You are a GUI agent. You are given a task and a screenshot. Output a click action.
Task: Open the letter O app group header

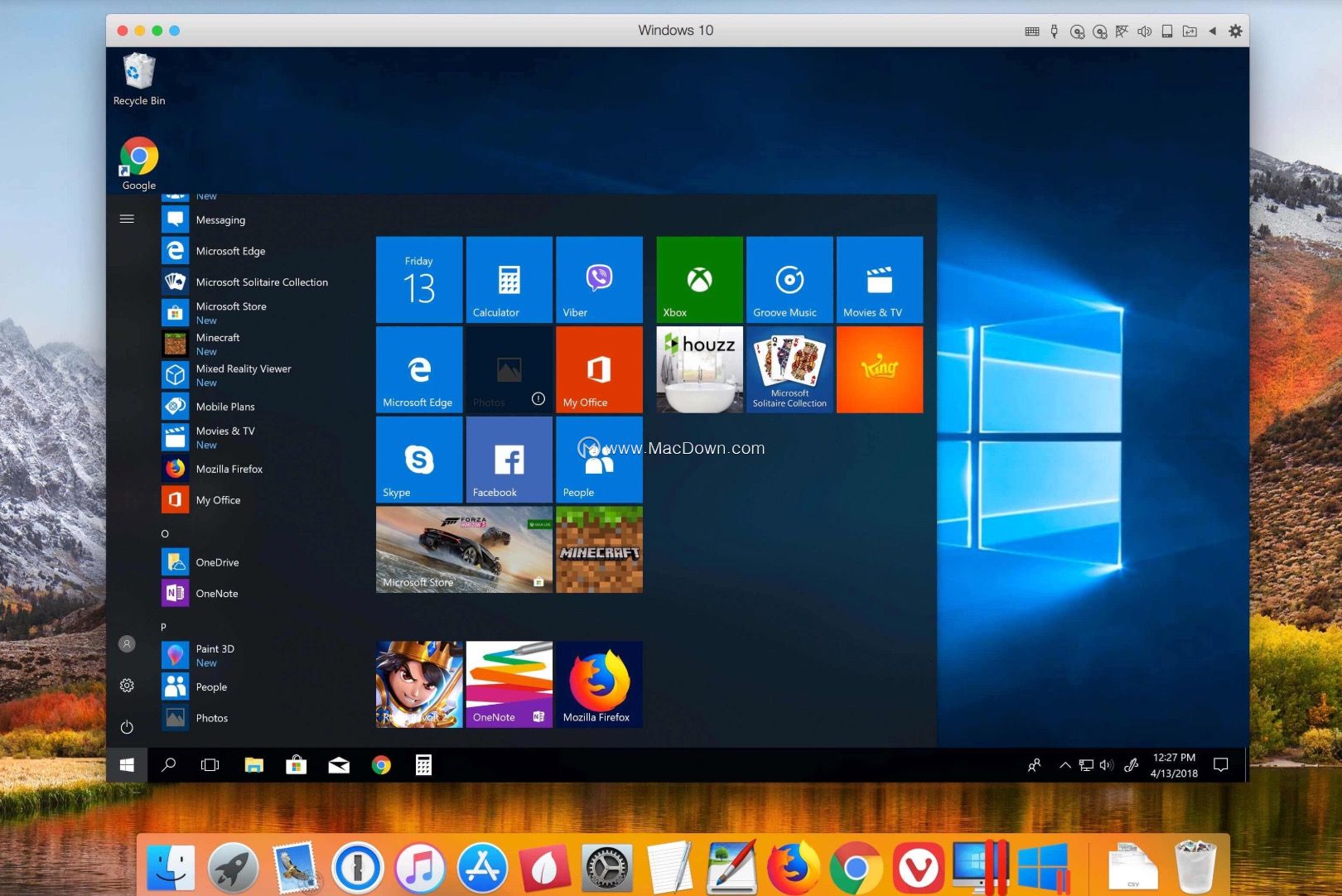click(x=165, y=534)
